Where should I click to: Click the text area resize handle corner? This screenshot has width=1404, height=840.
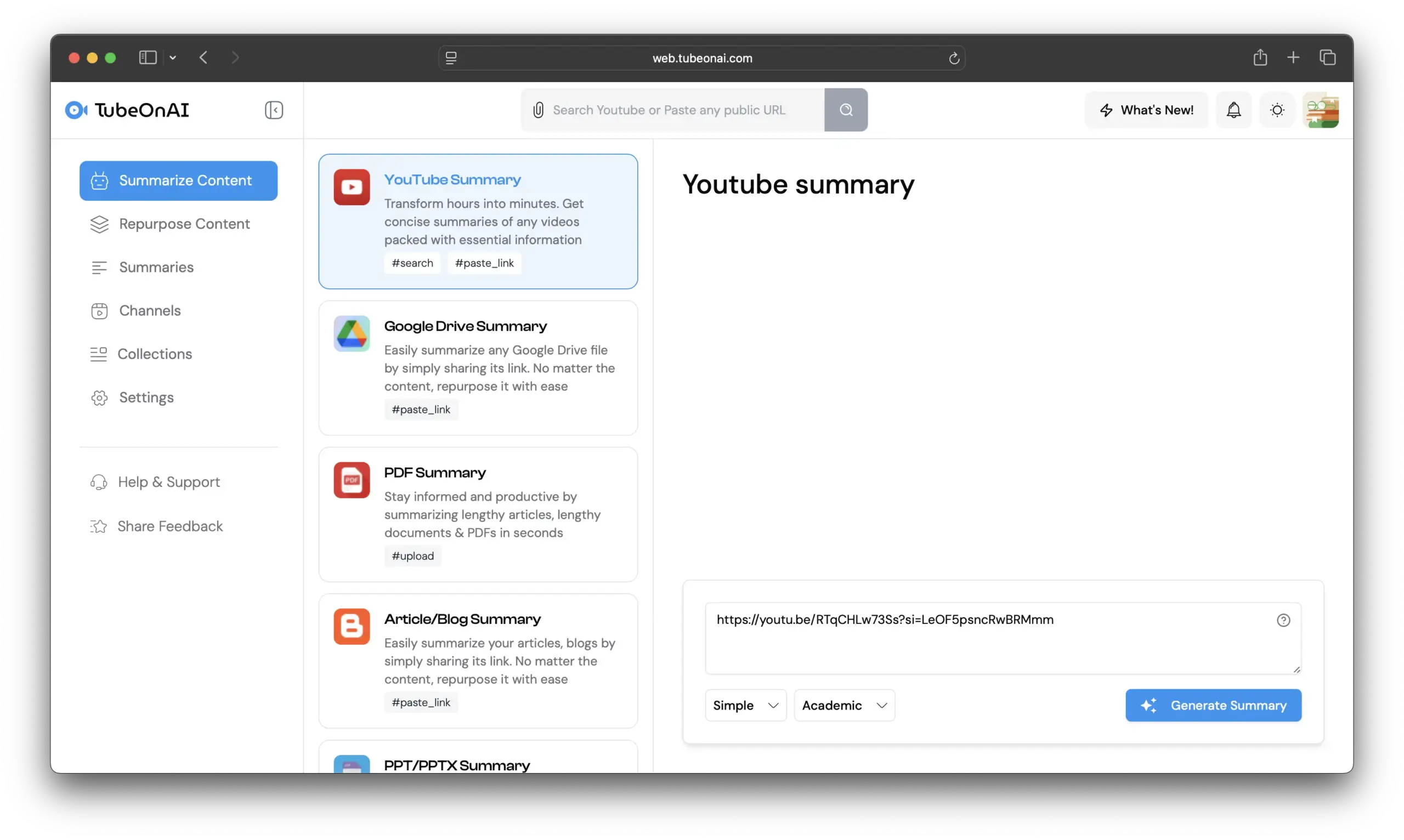pyautogui.click(x=1297, y=669)
